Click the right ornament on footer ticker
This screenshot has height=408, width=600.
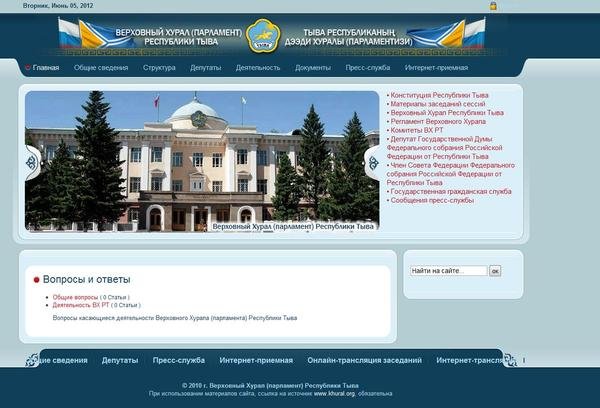click(510, 359)
